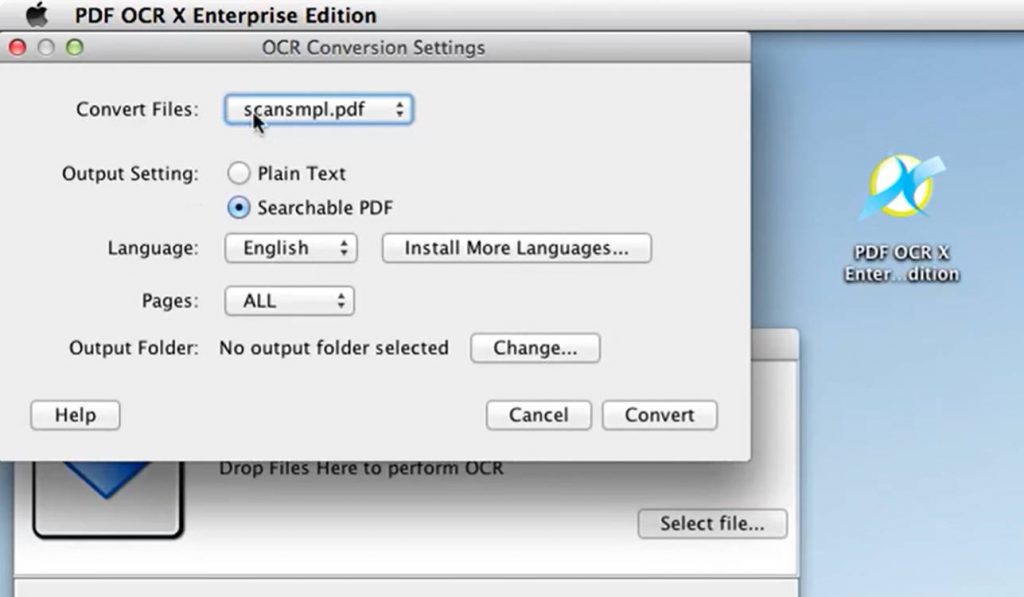Image resolution: width=1024 pixels, height=597 pixels.
Task: Click Cancel to dismiss the settings dialog
Action: pos(538,415)
